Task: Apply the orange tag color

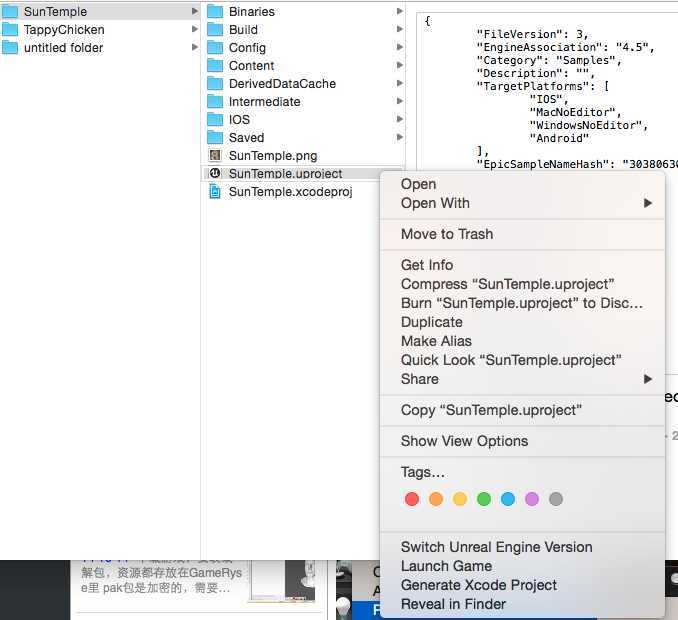Action: point(436,499)
